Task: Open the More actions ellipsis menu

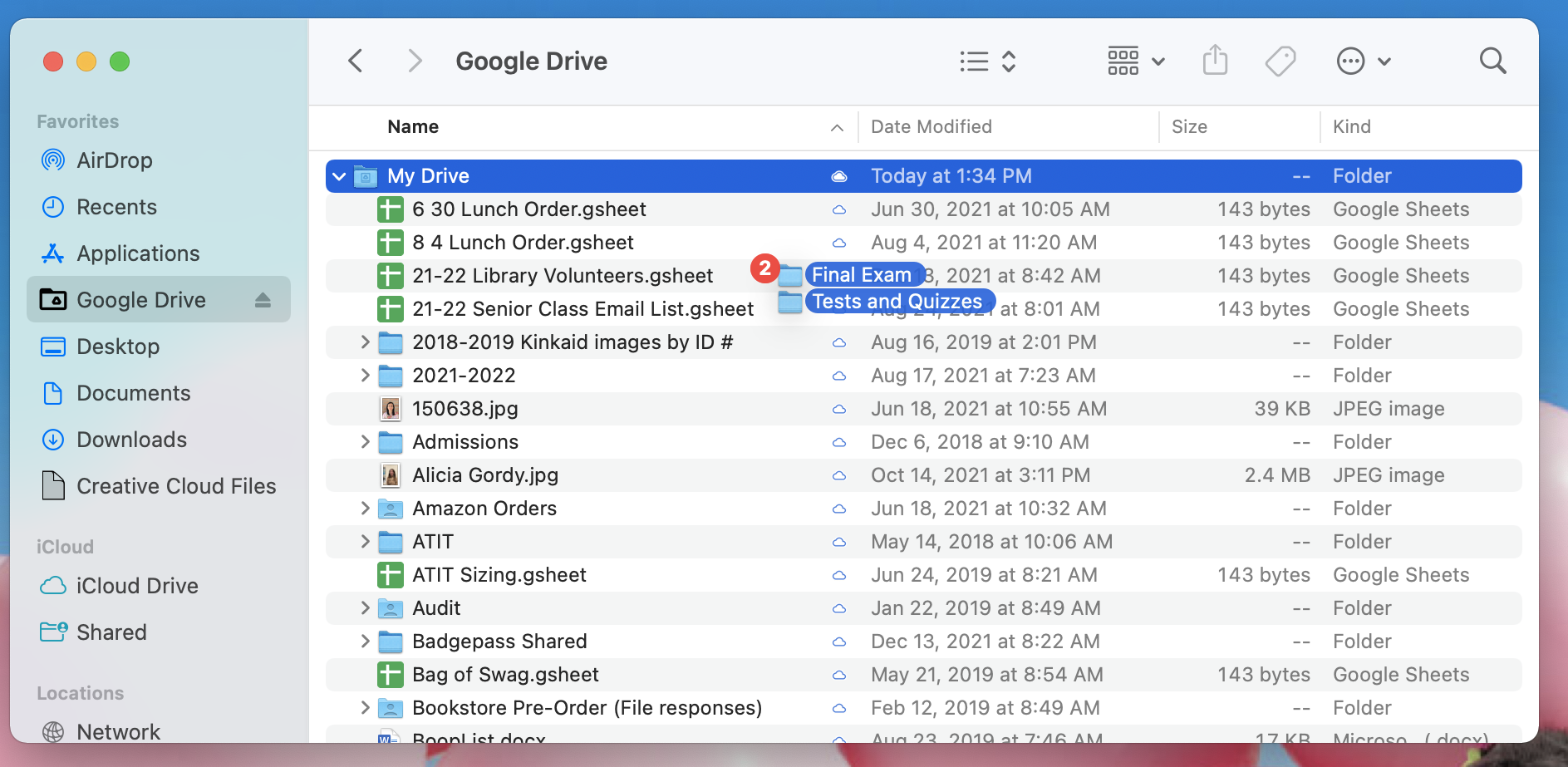Action: 1364,61
